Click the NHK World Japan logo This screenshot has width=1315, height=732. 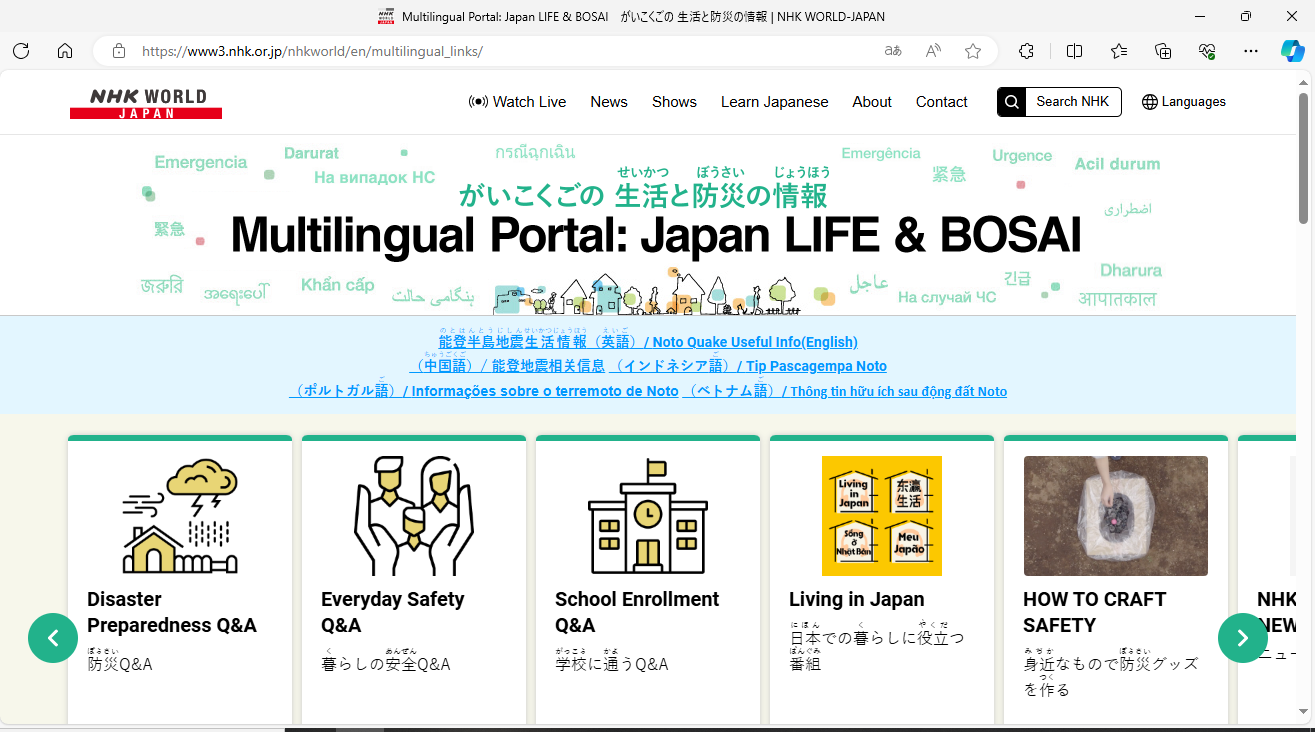146,102
